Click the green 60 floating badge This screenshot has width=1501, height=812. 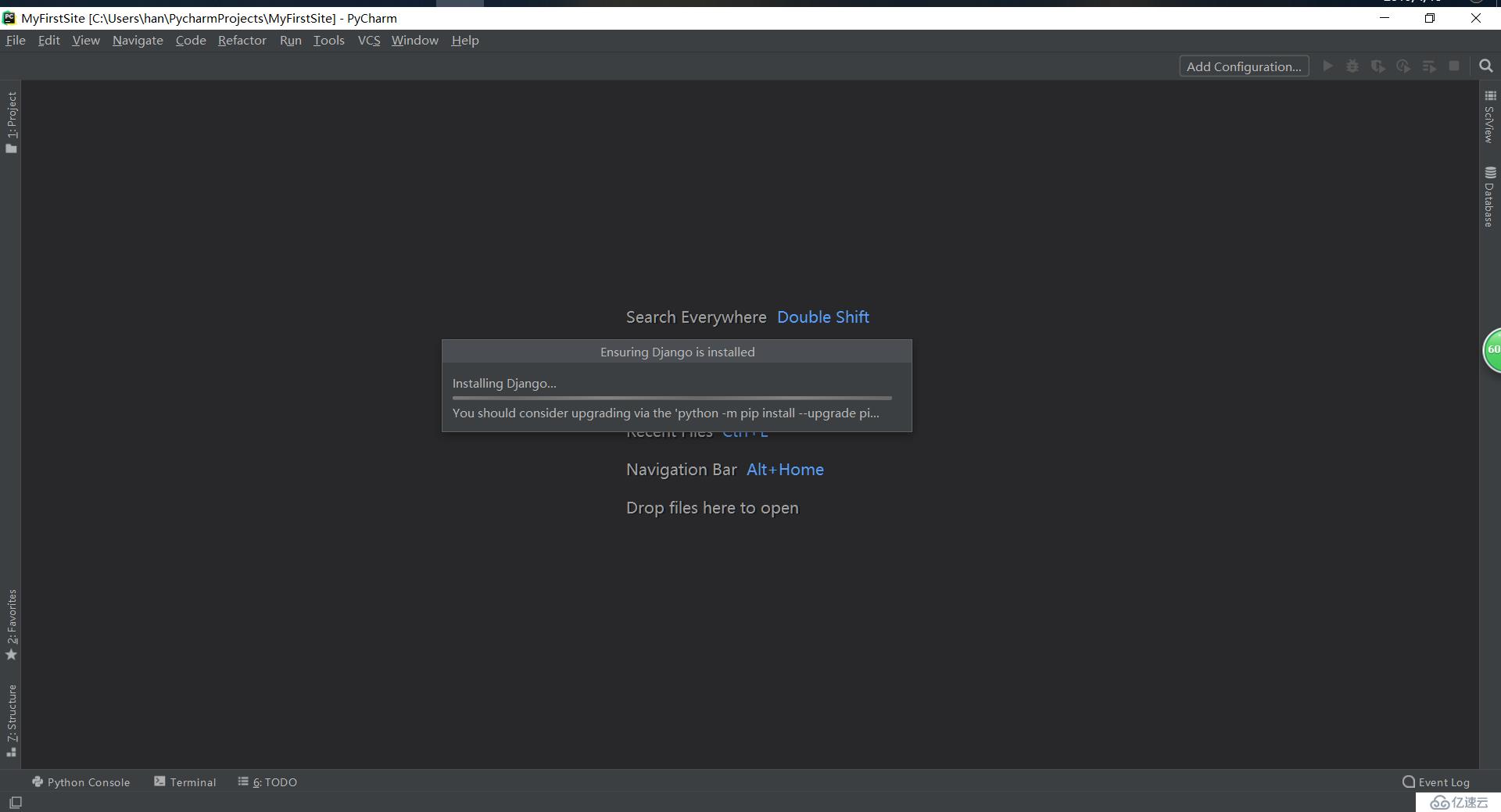click(1492, 350)
